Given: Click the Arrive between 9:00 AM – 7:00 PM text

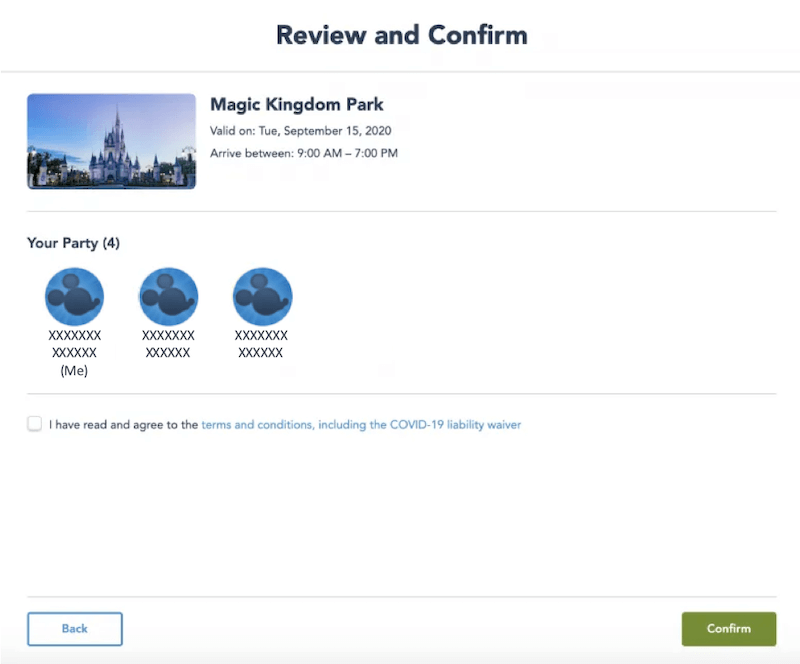Looking at the screenshot, I should (x=304, y=153).
